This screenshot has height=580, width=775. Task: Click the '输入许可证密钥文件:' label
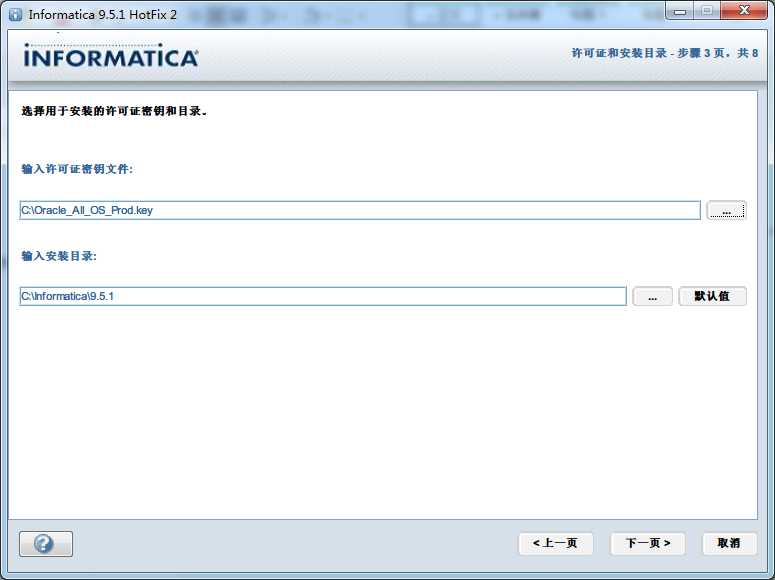tap(77, 169)
